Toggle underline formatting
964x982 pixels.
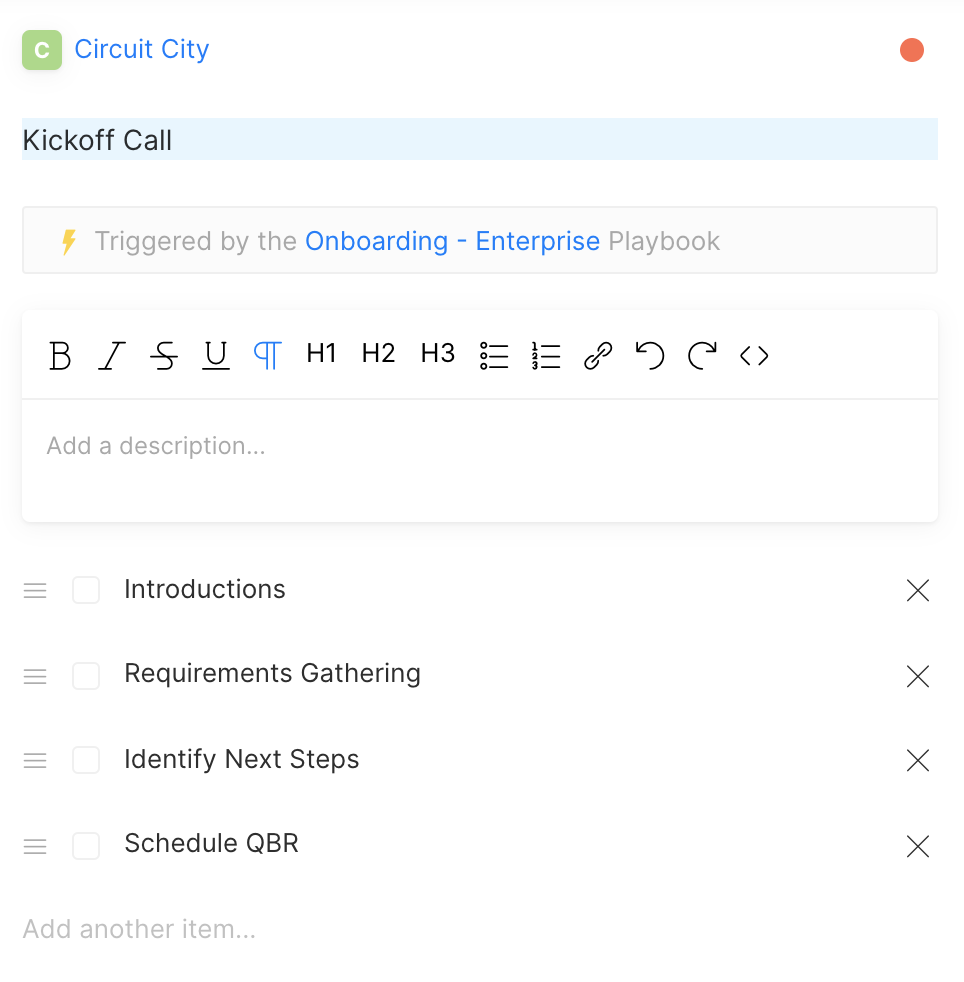click(216, 356)
